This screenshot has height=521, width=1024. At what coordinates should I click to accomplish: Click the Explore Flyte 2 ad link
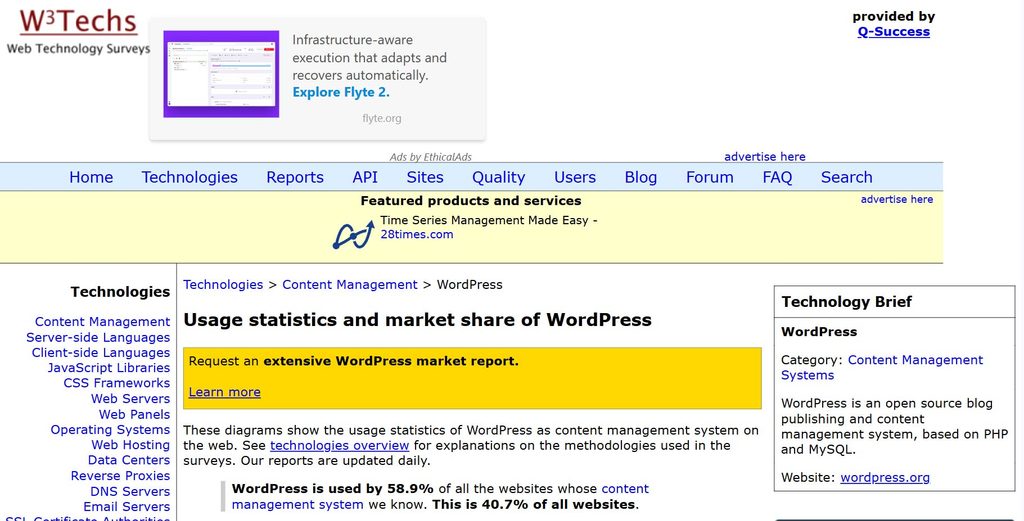(341, 92)
